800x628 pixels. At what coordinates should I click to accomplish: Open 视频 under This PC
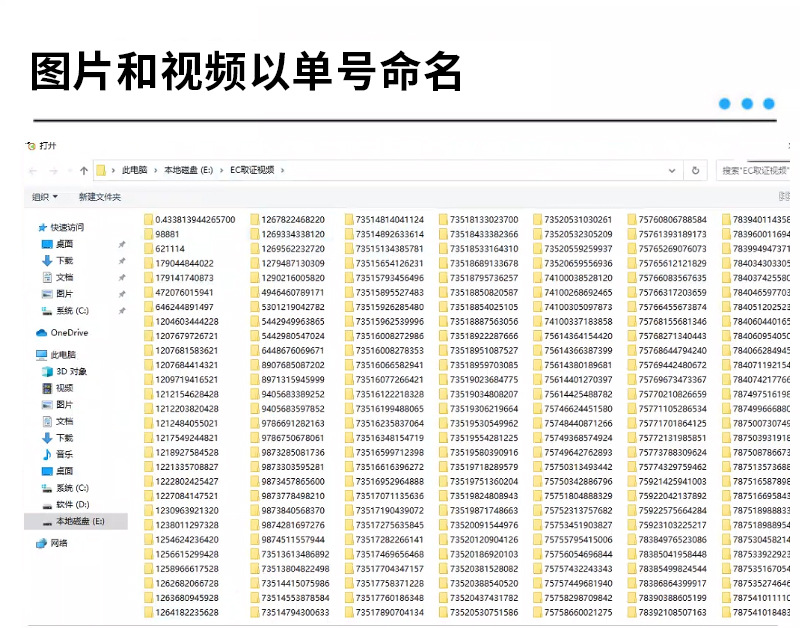(x=64, y=388)
